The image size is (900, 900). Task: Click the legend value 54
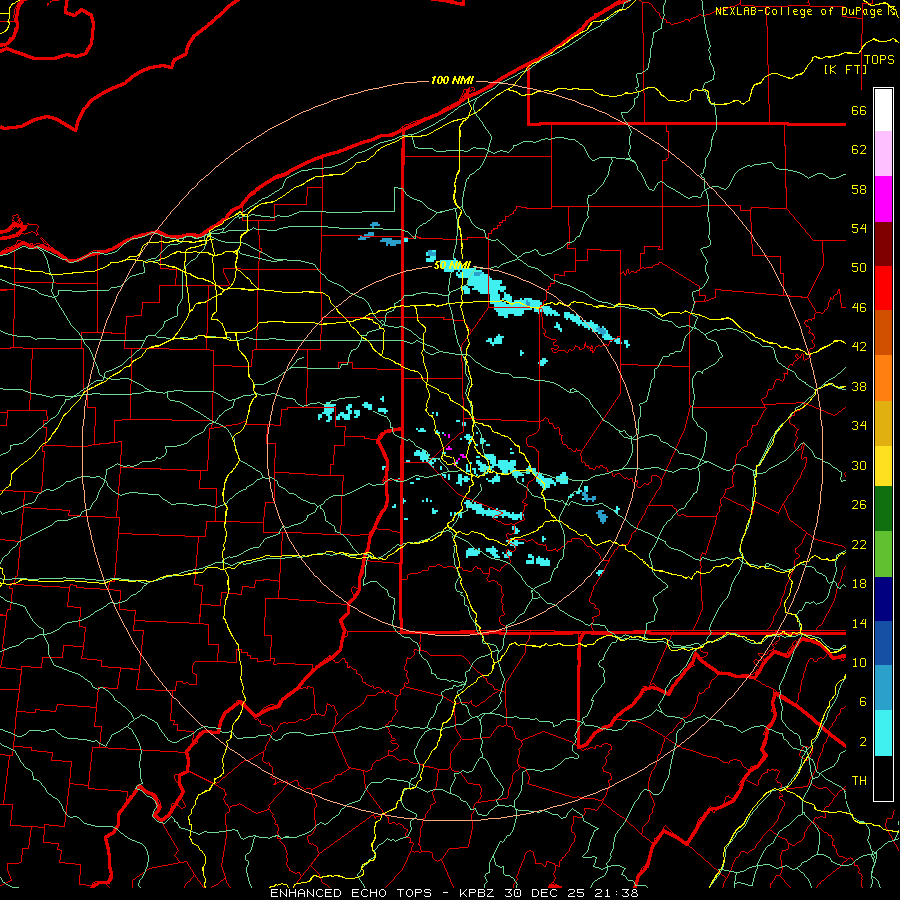pyautogui.click(x=859, y=228)
